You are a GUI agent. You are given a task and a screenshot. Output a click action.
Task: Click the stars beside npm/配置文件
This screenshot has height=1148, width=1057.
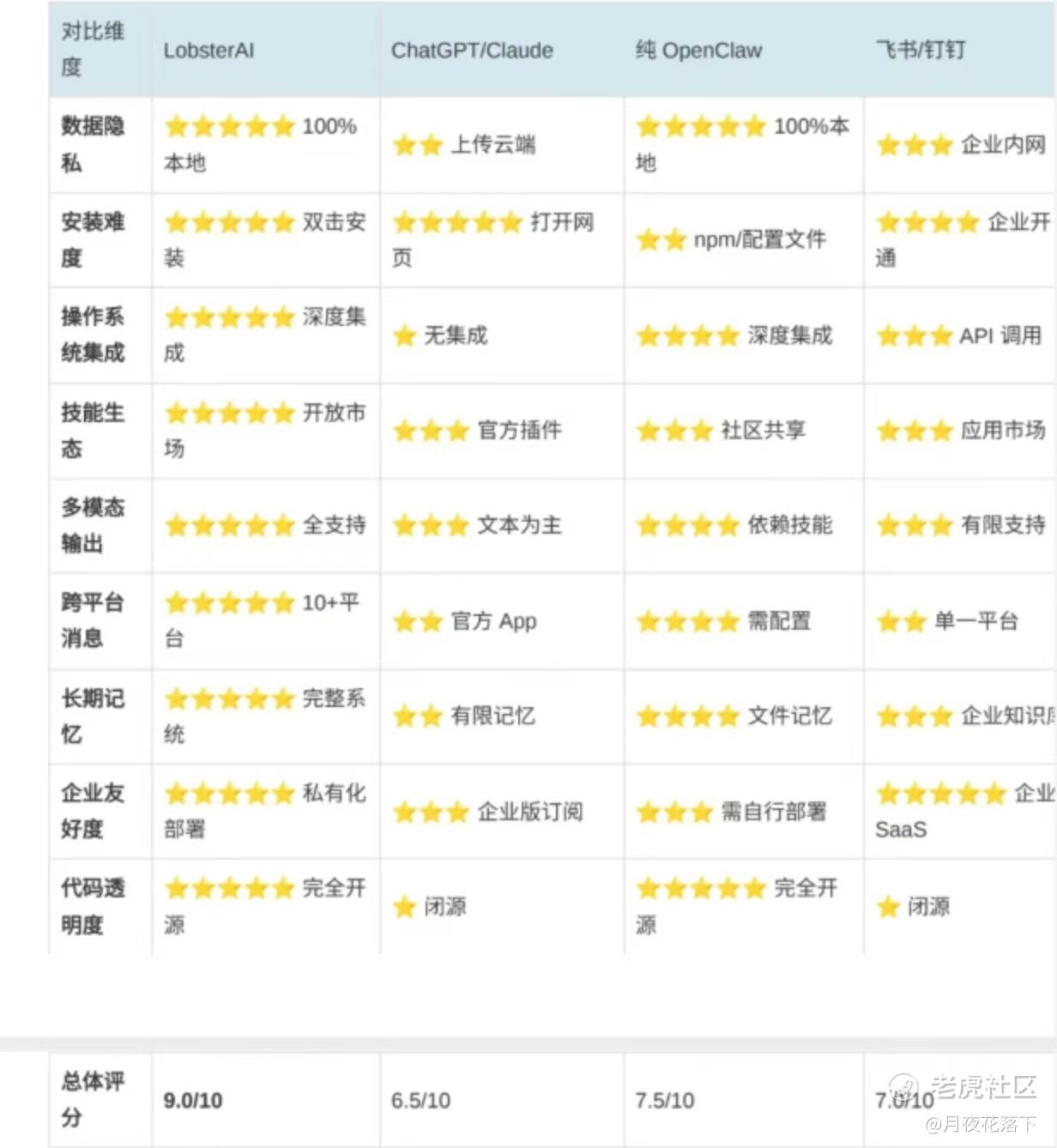pos(661,240)
